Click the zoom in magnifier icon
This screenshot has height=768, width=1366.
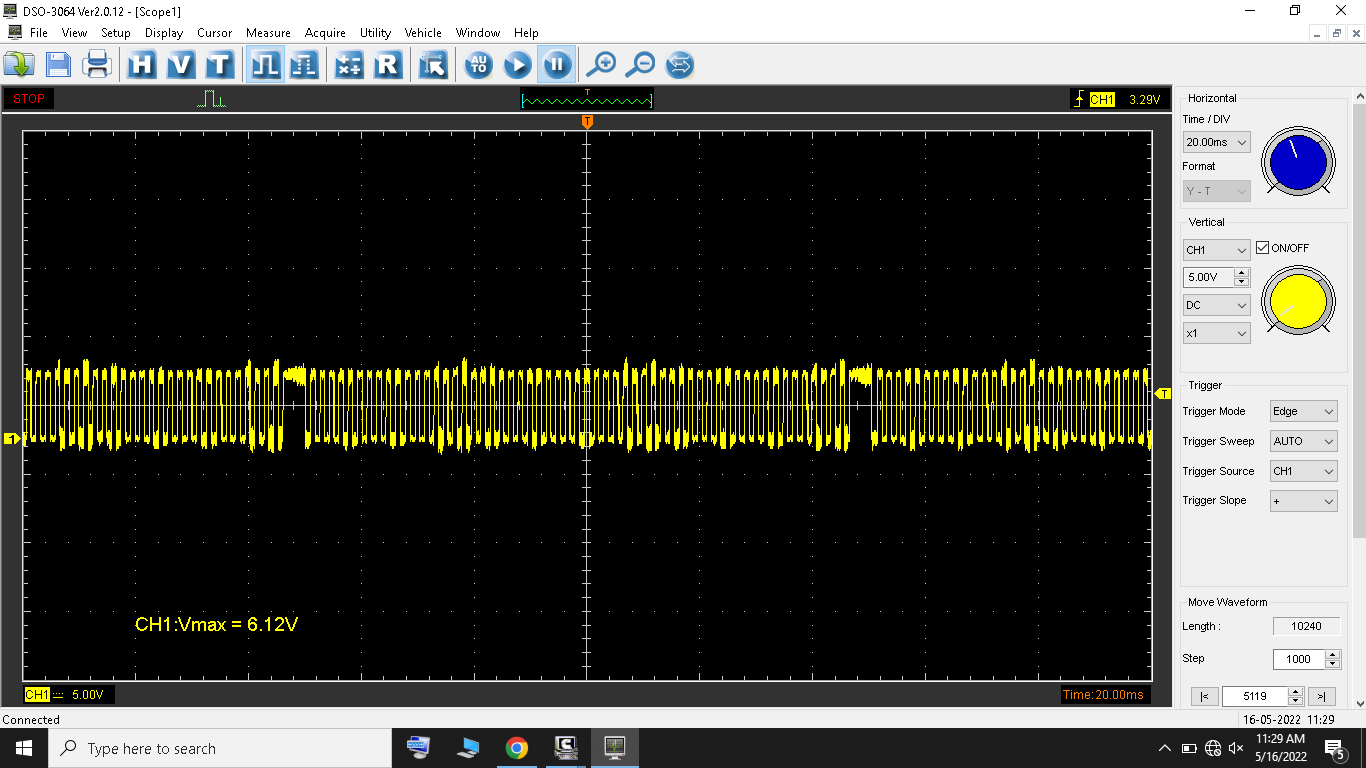[600, 65]
